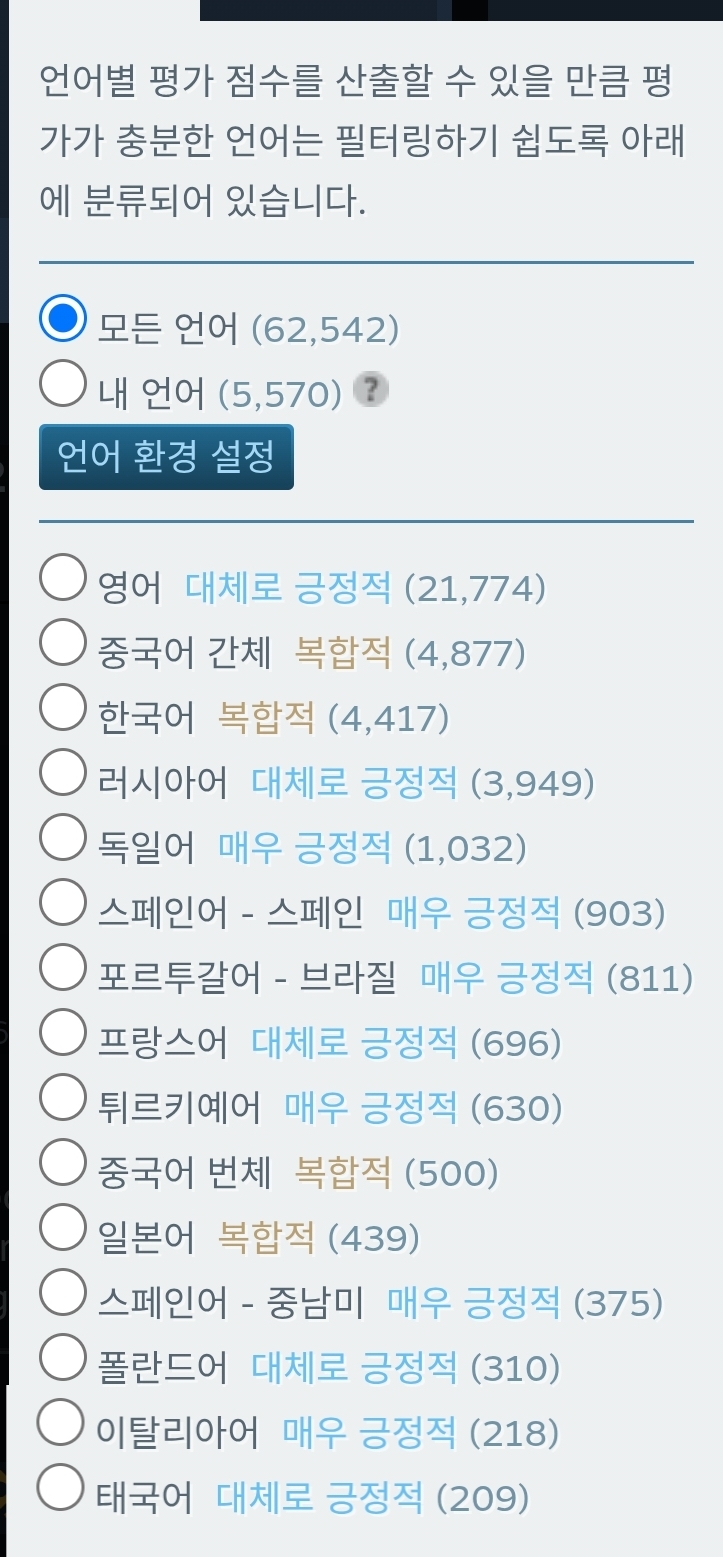Filter by 중국어 번체 reviews
The height and width of the screenshot is (1557, 723).
point(62,1164)
